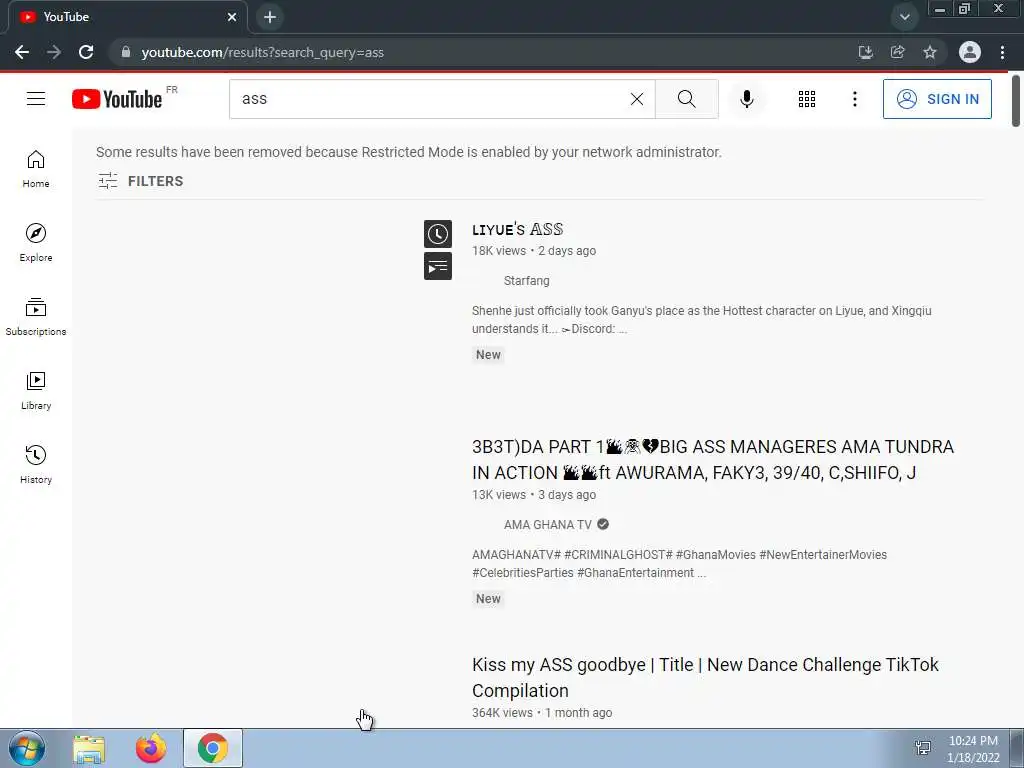The width and height of the screenshot is (1024, 768).
Task: Click the page vertical scrollbar
Action: point(1016,101)
